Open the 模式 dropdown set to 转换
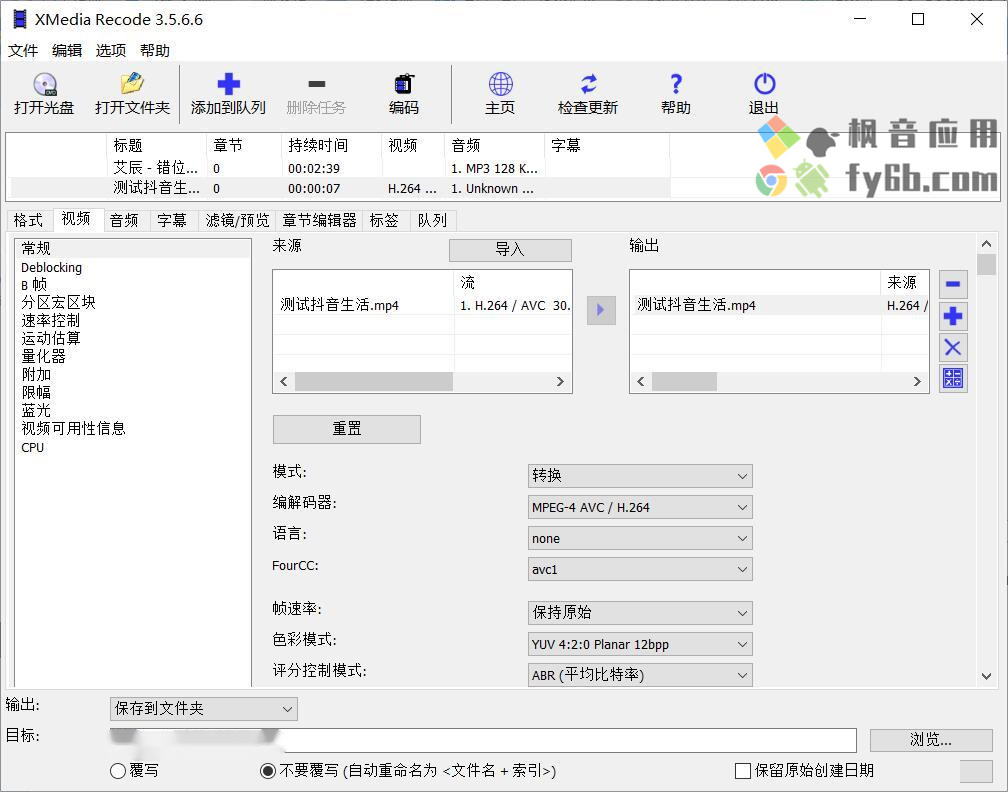 [640, 476]
